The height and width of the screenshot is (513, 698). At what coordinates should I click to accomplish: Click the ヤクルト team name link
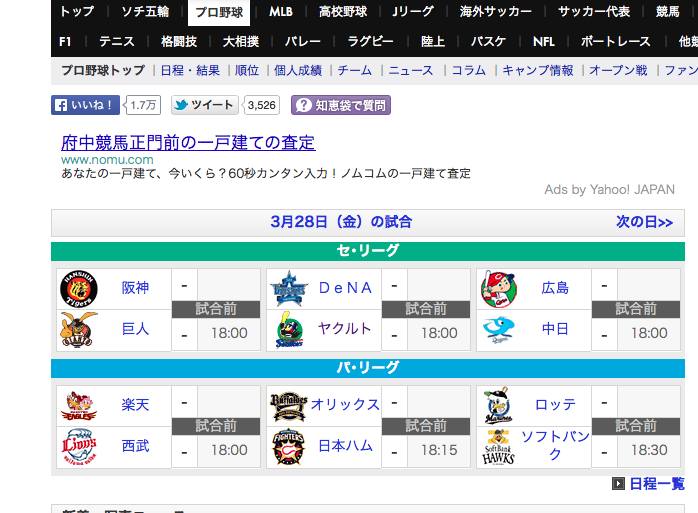pos(345,329)
